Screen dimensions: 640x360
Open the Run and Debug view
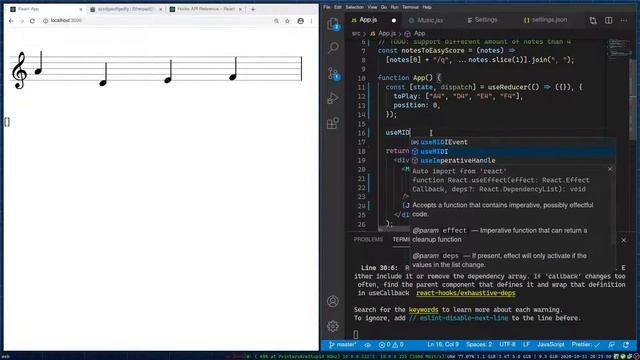333,98
